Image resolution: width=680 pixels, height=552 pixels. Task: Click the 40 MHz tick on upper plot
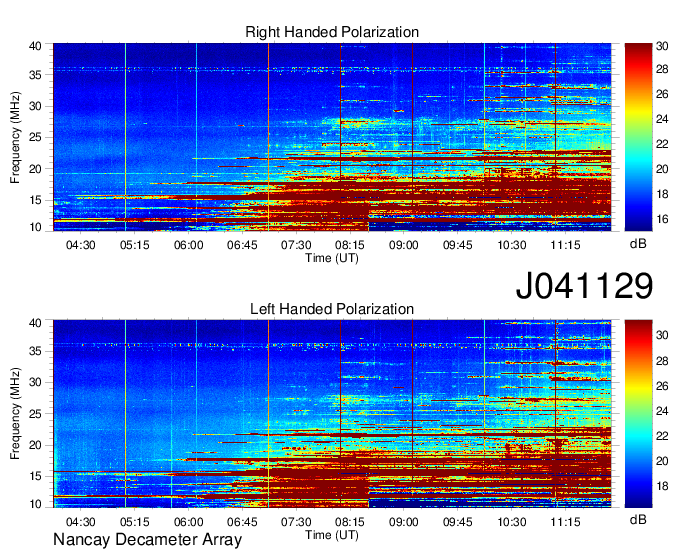coord(36,46)
